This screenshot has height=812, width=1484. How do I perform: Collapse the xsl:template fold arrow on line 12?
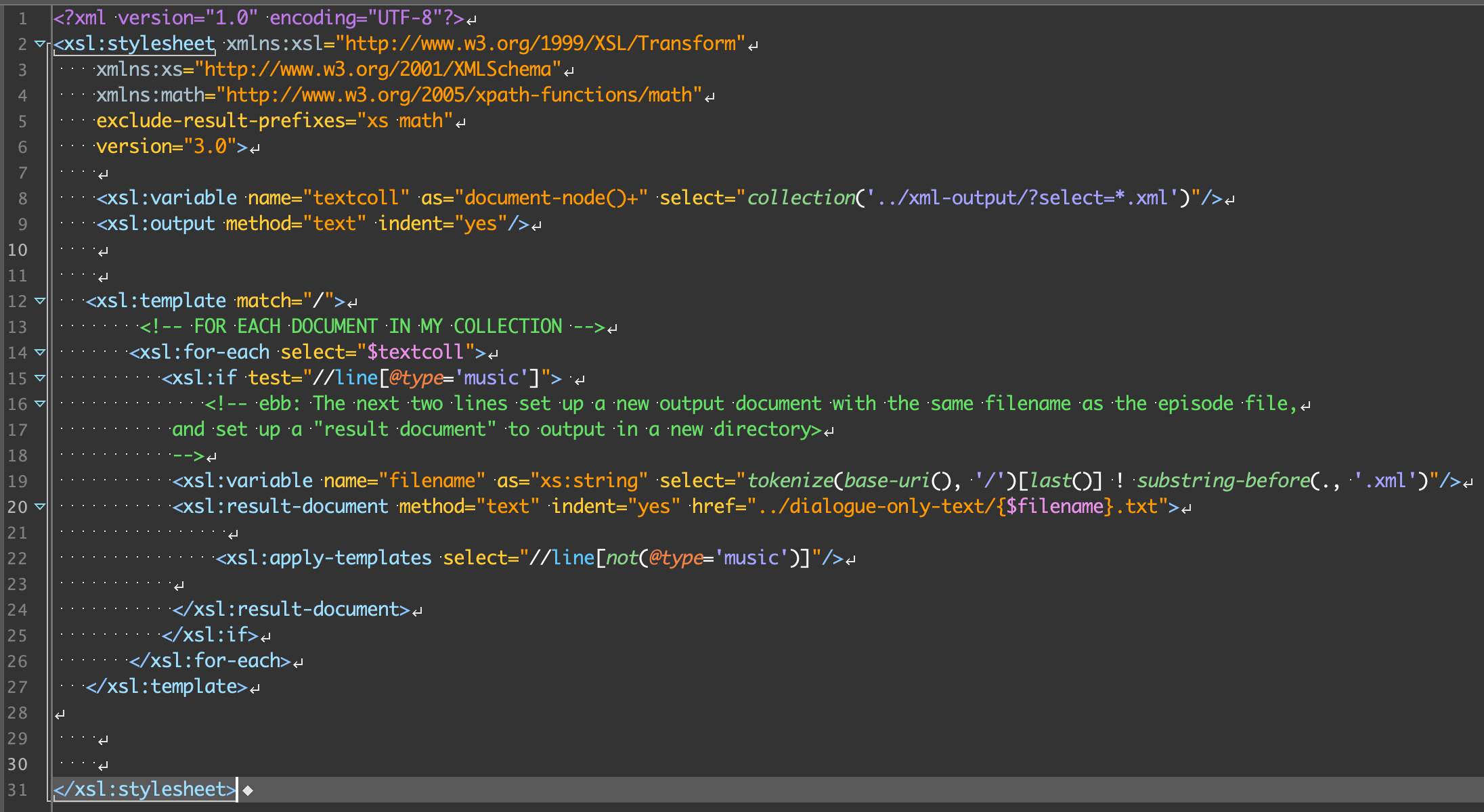[x=40, y=301]
